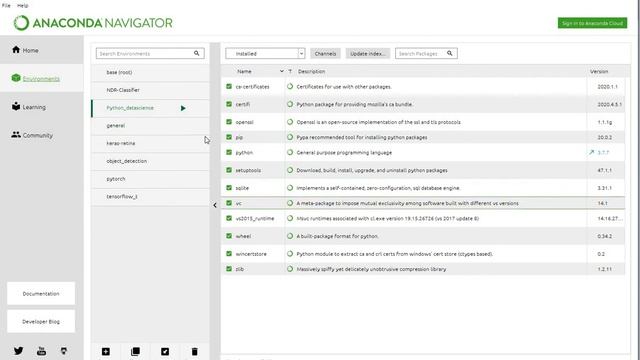This screenshot has height=360, width=640.
Task: Open Anaconda Twitter icon
Action: [x=18, y=351]
